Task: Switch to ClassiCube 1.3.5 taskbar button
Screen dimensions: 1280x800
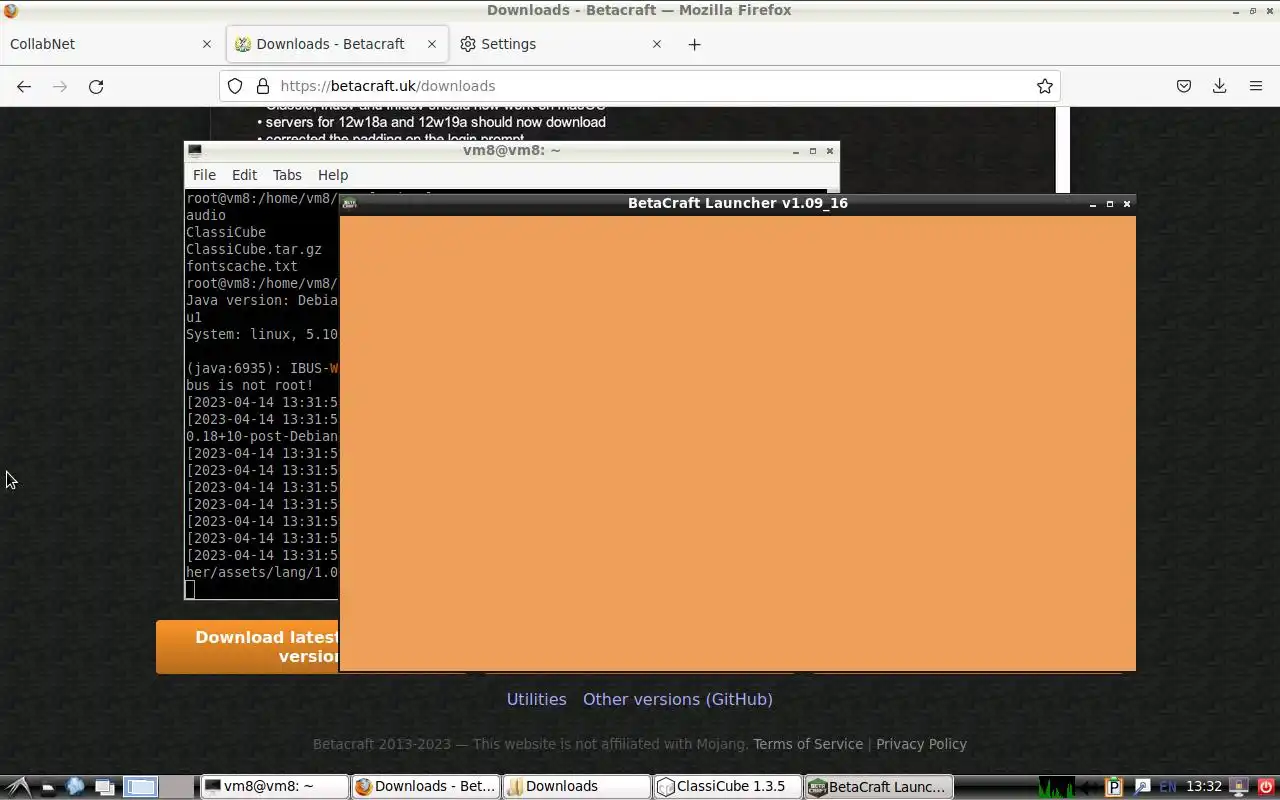Action: tap(727, 787)
